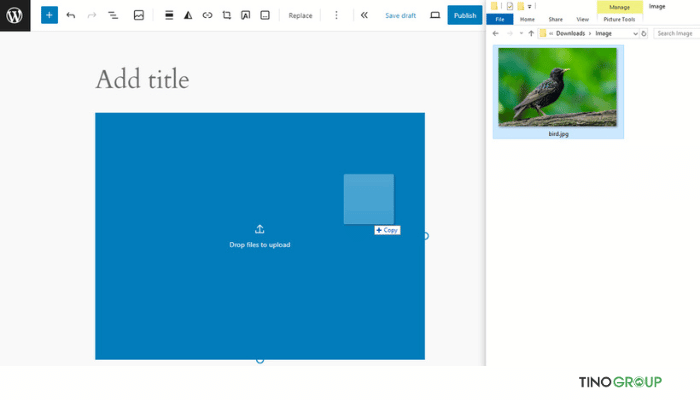Click the Replace image button
Viewport: 700px width, 400px height.
[300, 16]
